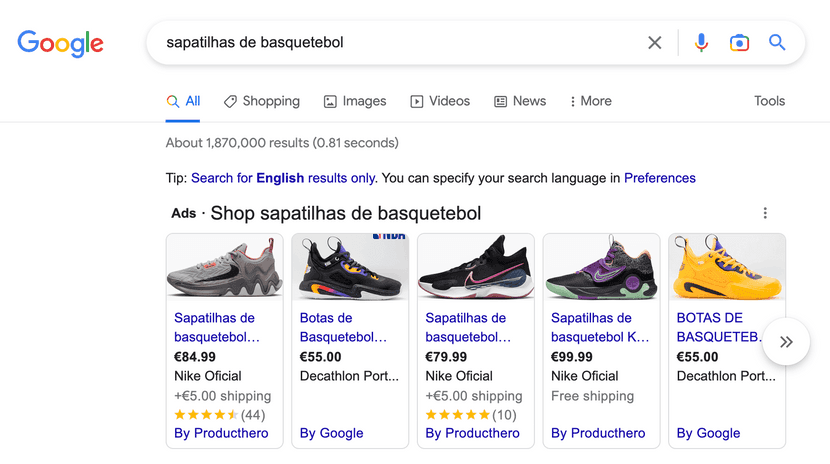Screen dimensions: 830x464
Task: Click inside the search input field
Action: click(x=400, y=43)
